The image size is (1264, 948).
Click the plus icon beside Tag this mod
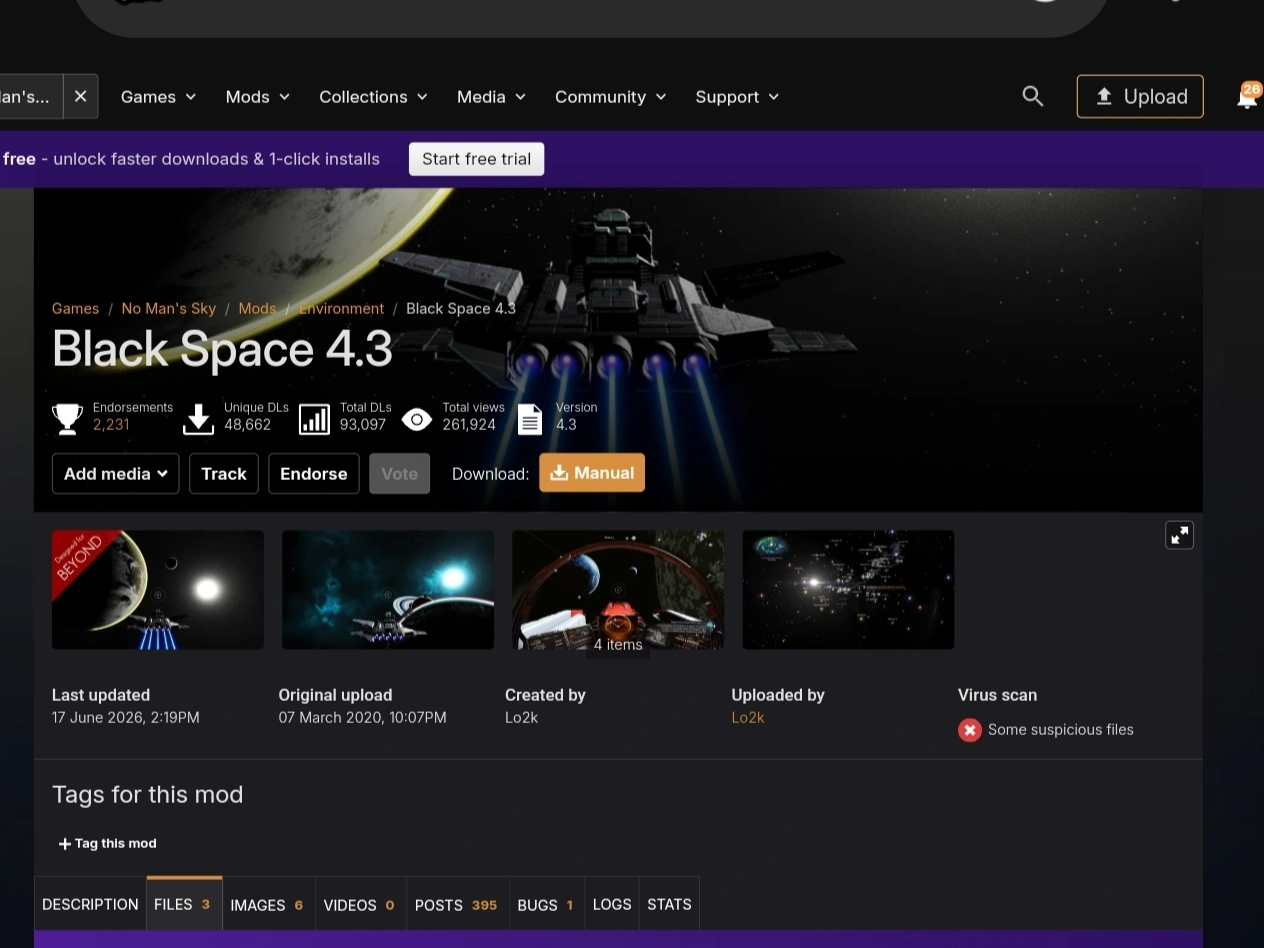[x=65, y=844]
